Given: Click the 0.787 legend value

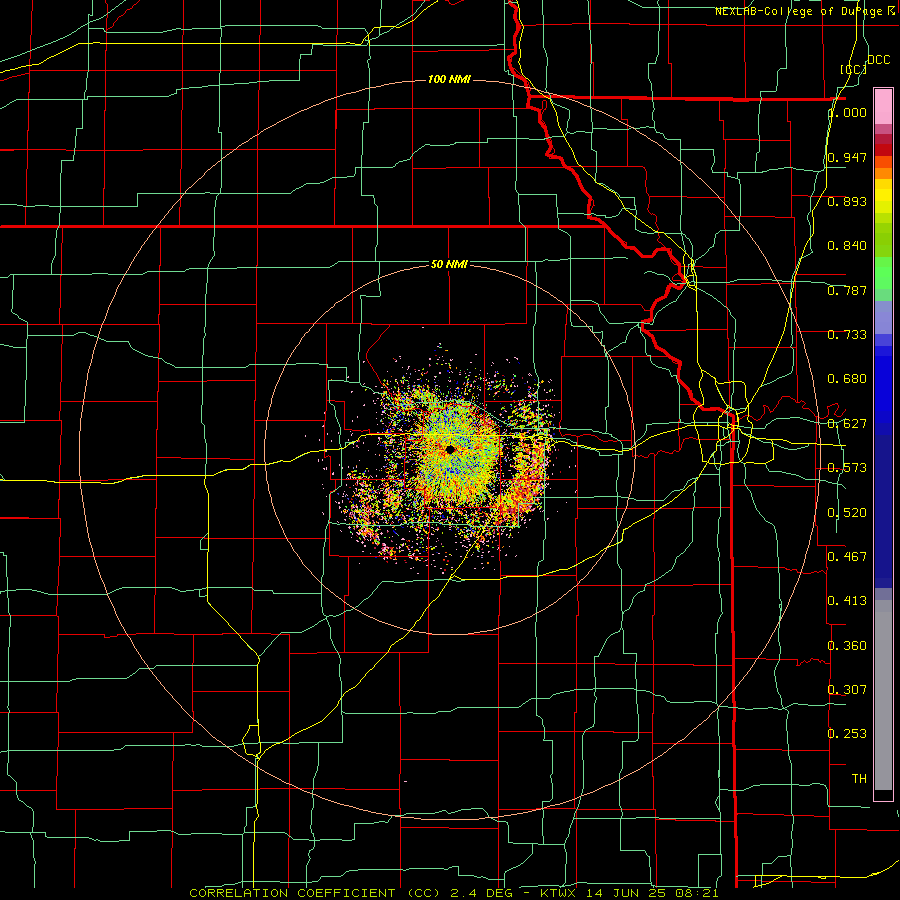Looking at the screenshot, I should point(847,290).
